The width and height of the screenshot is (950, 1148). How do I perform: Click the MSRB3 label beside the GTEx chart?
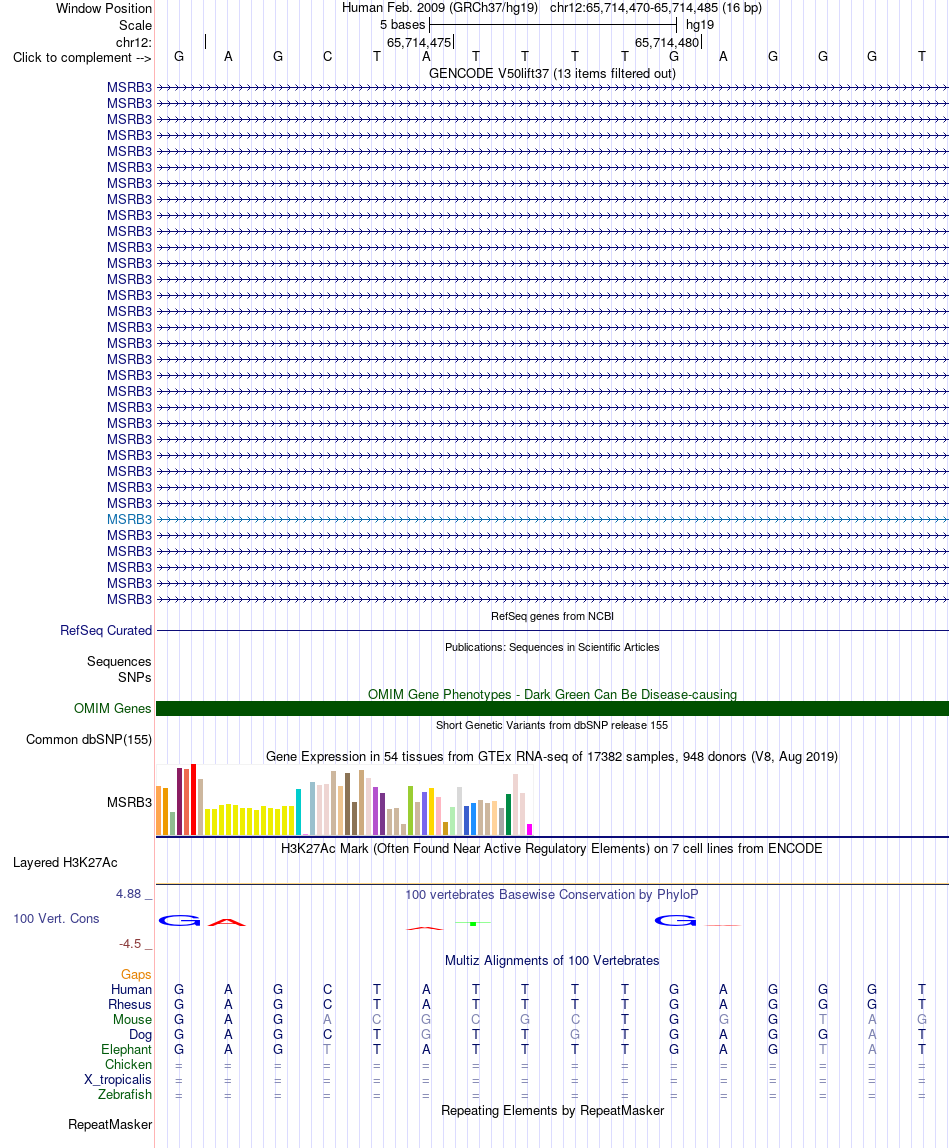tap(129, 802)
